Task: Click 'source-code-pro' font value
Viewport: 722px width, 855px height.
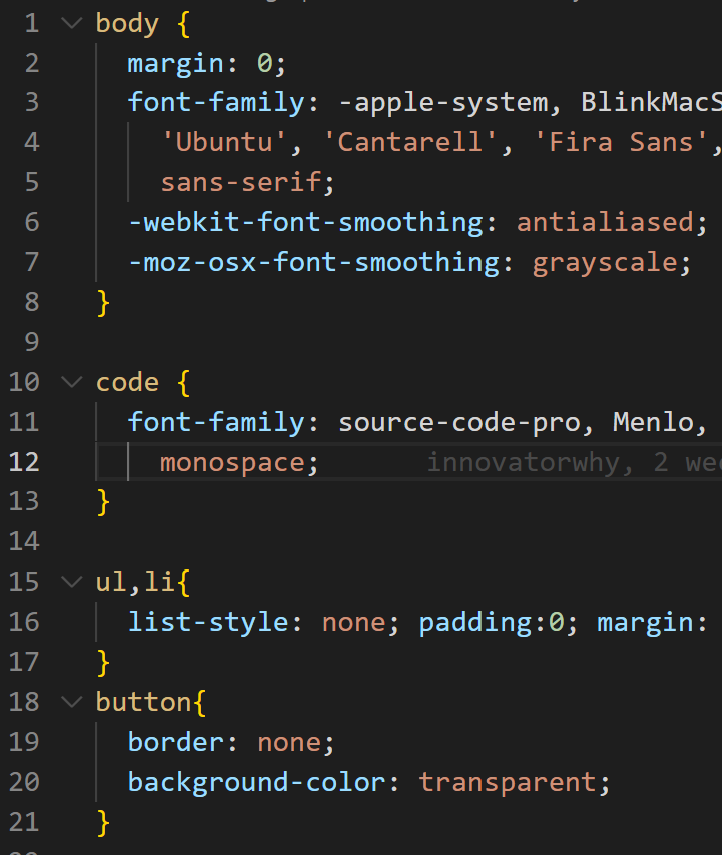Action: tap(459, 423)
